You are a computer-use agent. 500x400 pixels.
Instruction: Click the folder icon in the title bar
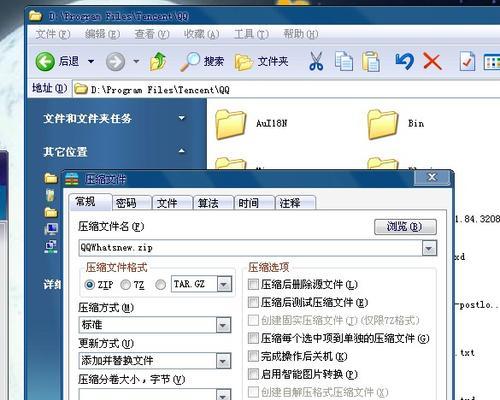(35, 16)
